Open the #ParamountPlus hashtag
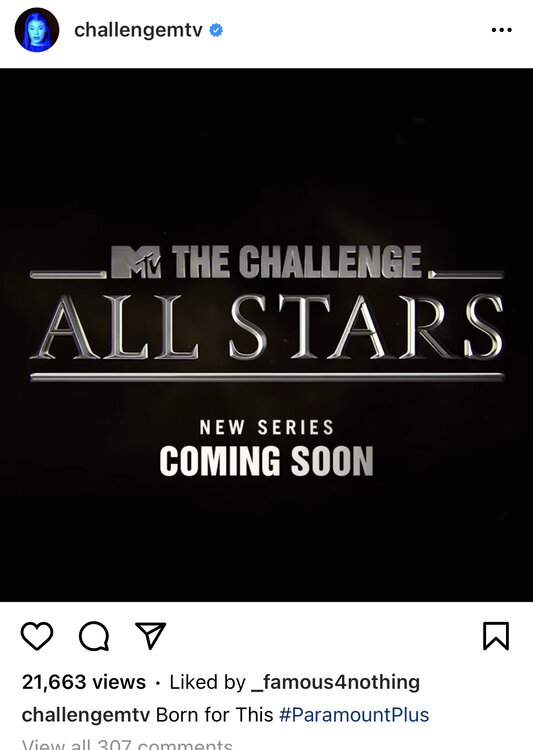Screen dimensions: 533x750 (x=354, y=715)
